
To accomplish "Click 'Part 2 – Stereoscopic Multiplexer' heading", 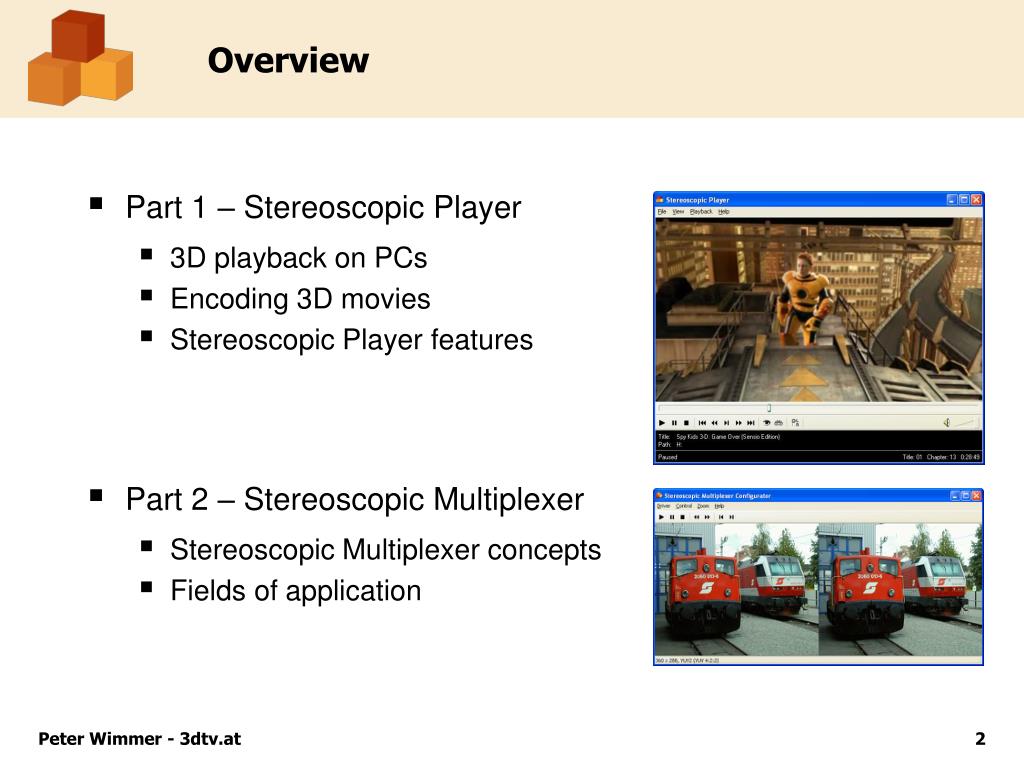I will [x=355, y=500].
